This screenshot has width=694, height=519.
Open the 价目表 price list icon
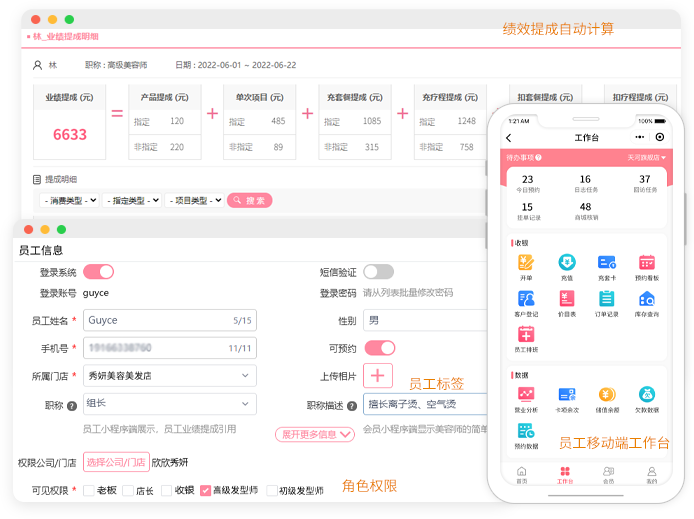pos(567,299)
